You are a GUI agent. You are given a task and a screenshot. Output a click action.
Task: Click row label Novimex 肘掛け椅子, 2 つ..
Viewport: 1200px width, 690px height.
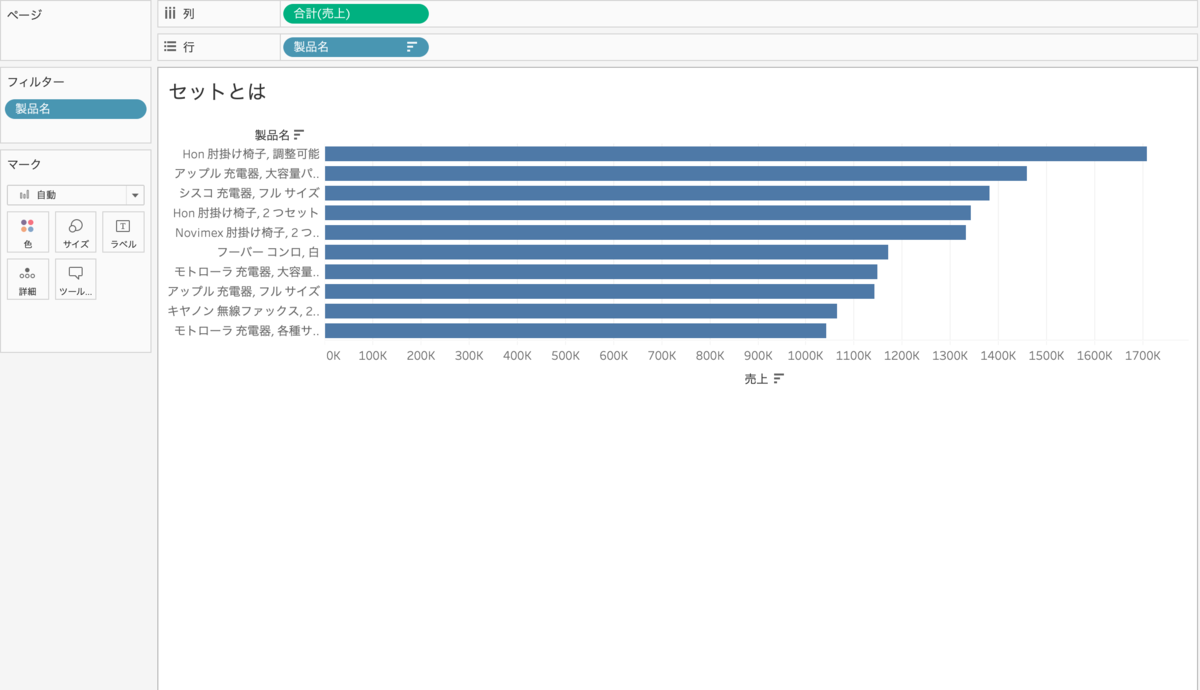click(247, 232)
